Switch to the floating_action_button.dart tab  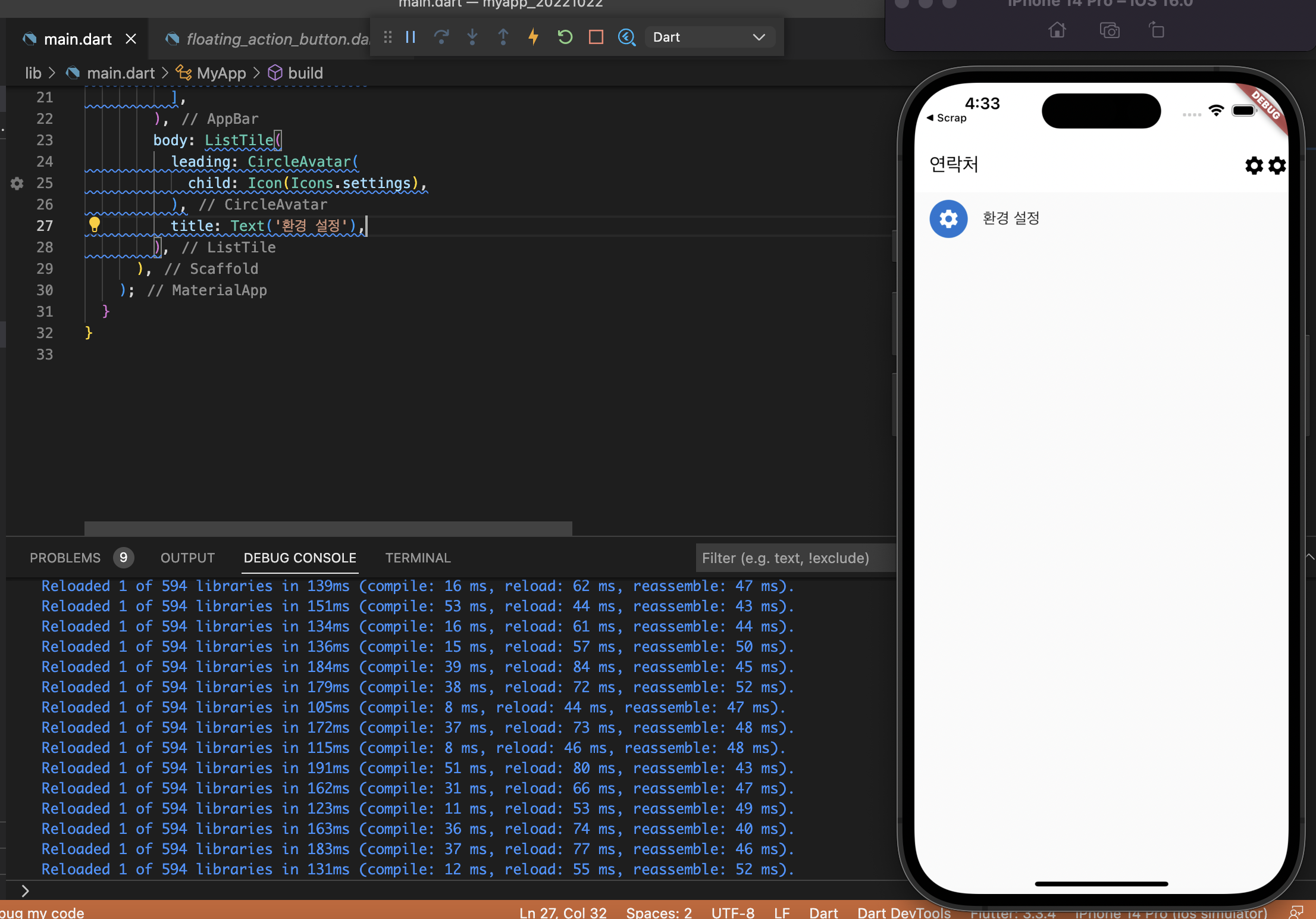268,39
